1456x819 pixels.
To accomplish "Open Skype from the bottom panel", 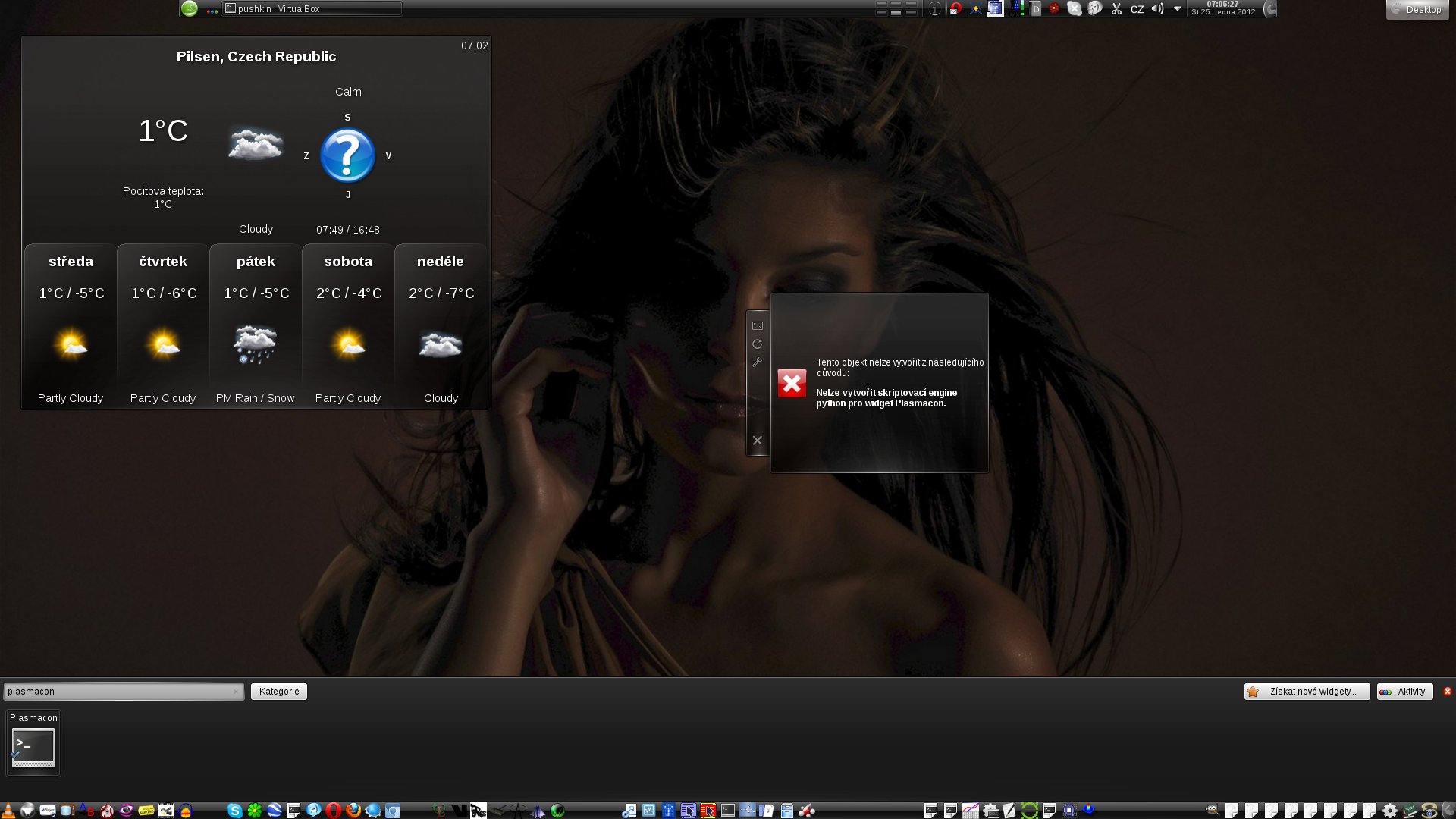I will click(x=235, y=811).
